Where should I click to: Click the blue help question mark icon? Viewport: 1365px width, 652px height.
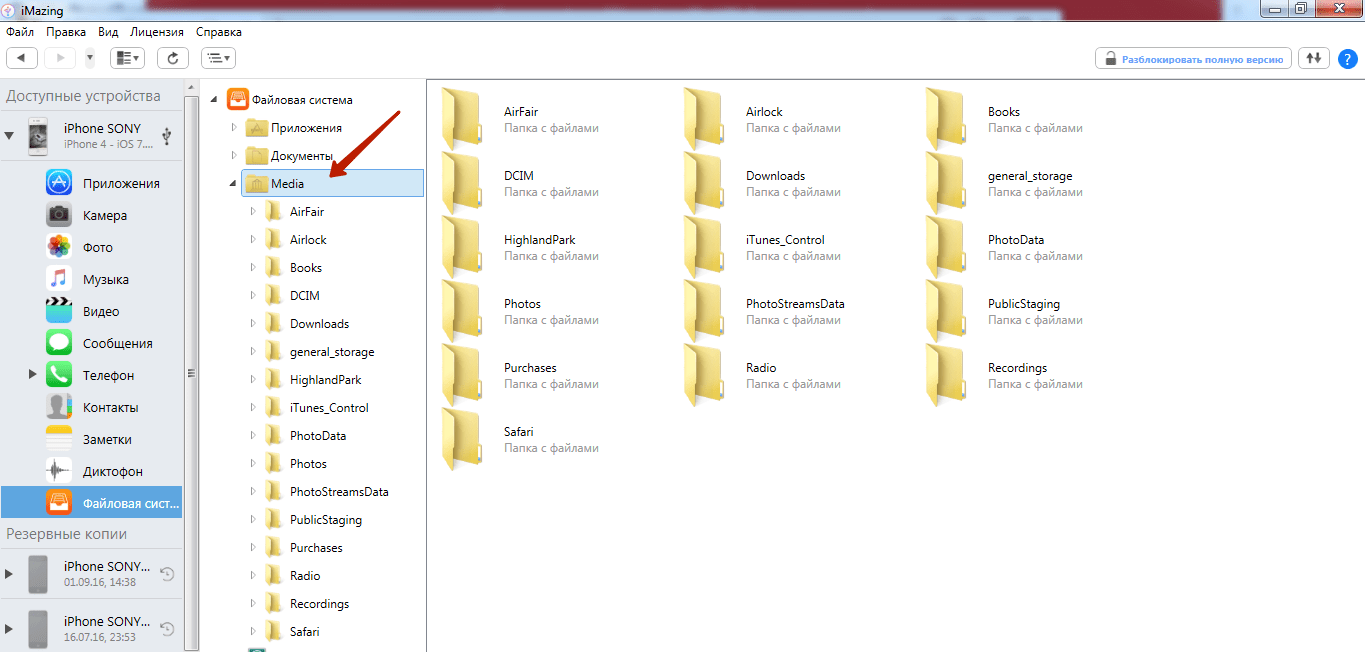coord(1347,58)
